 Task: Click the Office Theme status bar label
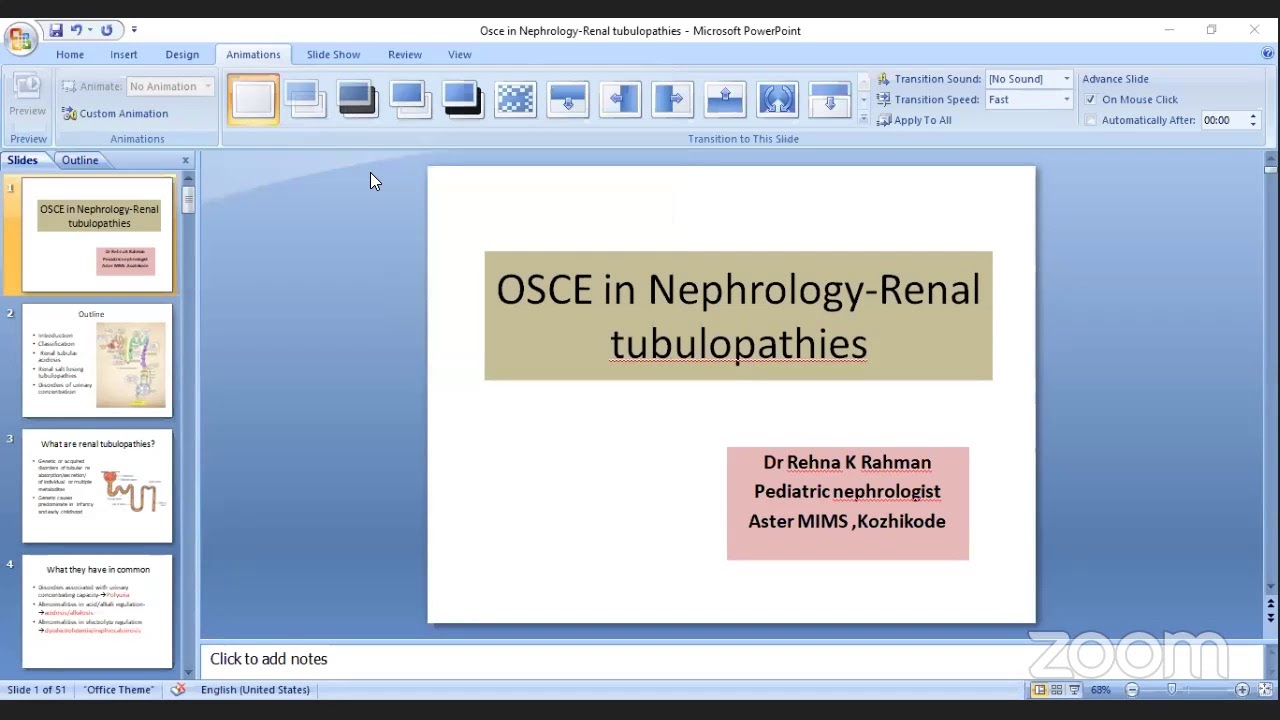(x=119, y=690)
